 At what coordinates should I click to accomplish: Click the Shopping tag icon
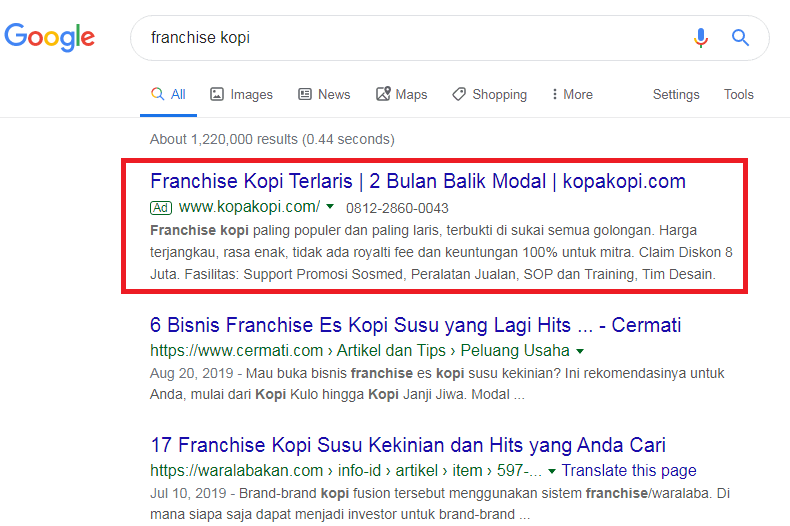coord(459,94)
